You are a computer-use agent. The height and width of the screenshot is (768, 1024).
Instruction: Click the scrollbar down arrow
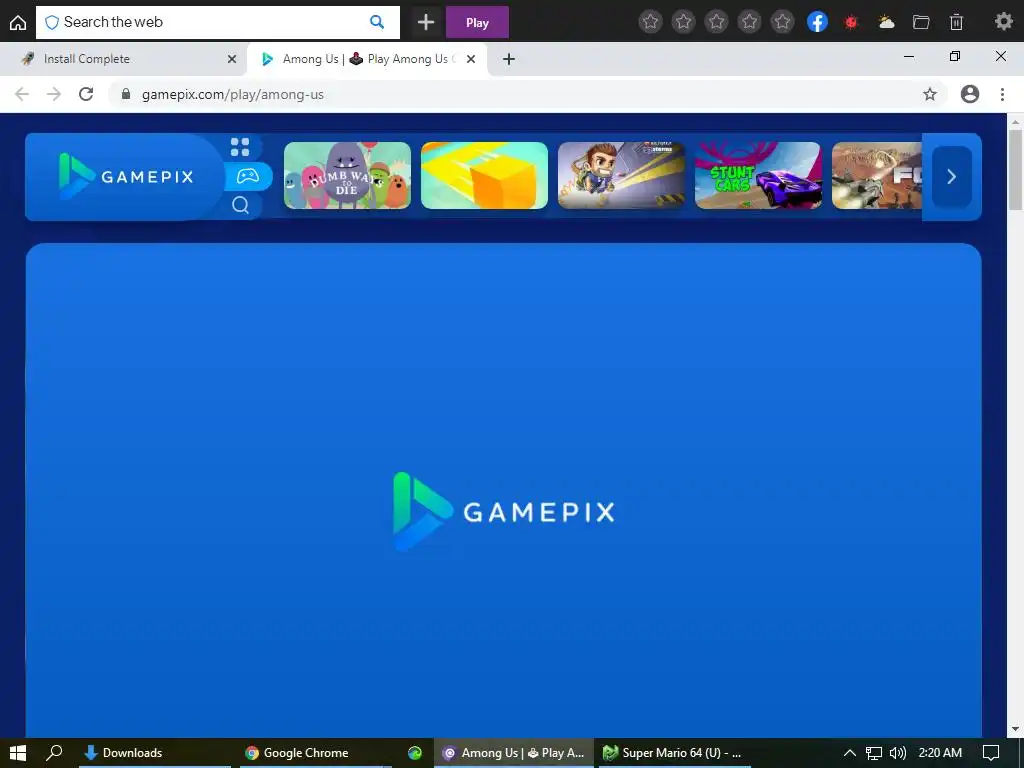1015,729
